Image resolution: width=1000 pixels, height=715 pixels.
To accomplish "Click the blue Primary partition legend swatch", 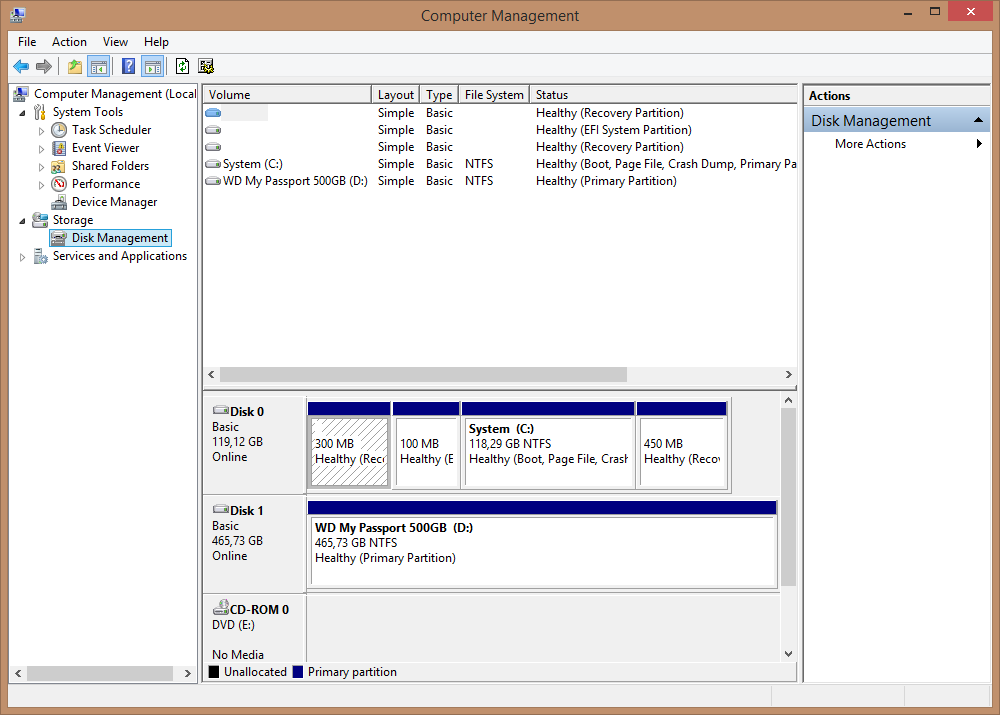I will click(x=298, y=672).
